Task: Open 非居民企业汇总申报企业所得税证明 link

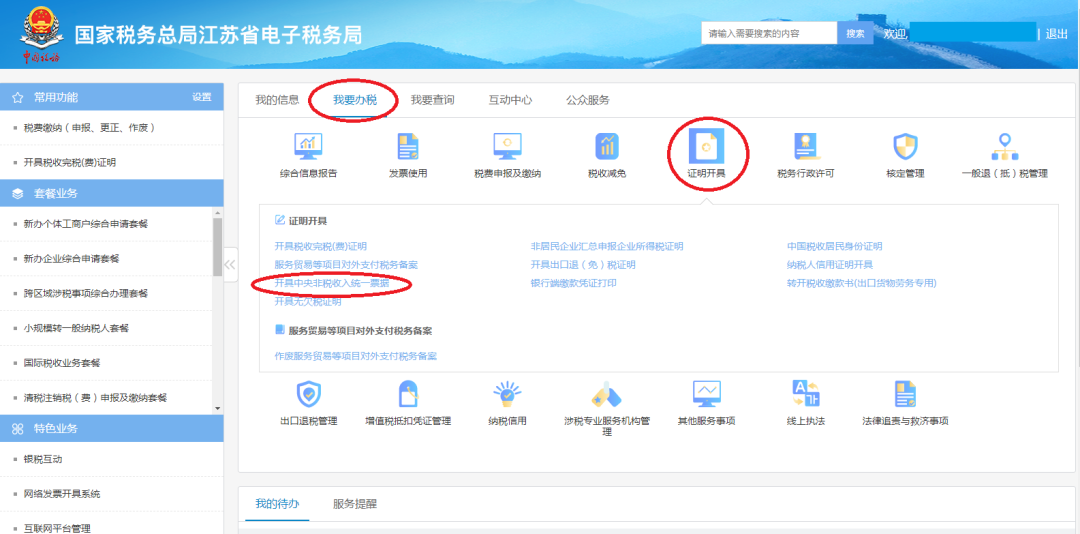Action: click(x=607, y=246)
